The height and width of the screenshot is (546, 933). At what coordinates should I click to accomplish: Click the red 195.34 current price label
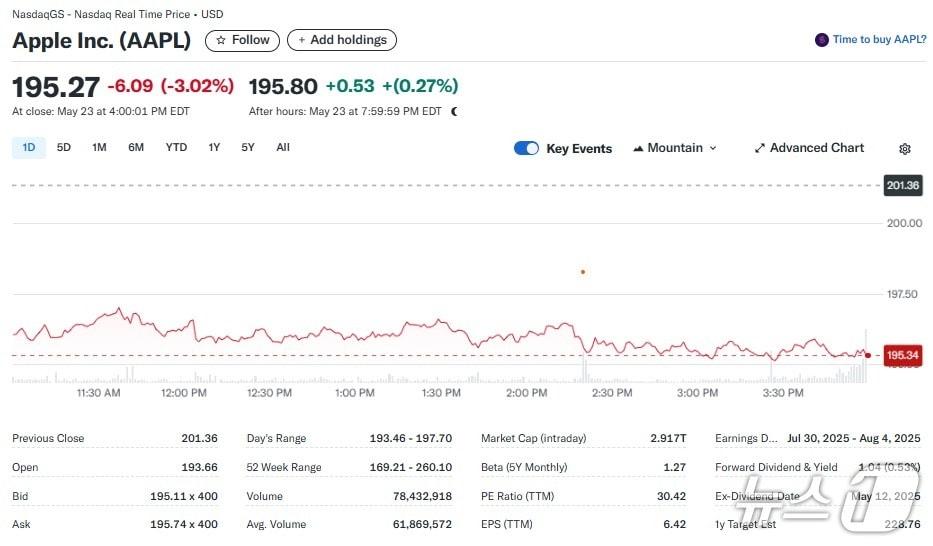[902, 355]
